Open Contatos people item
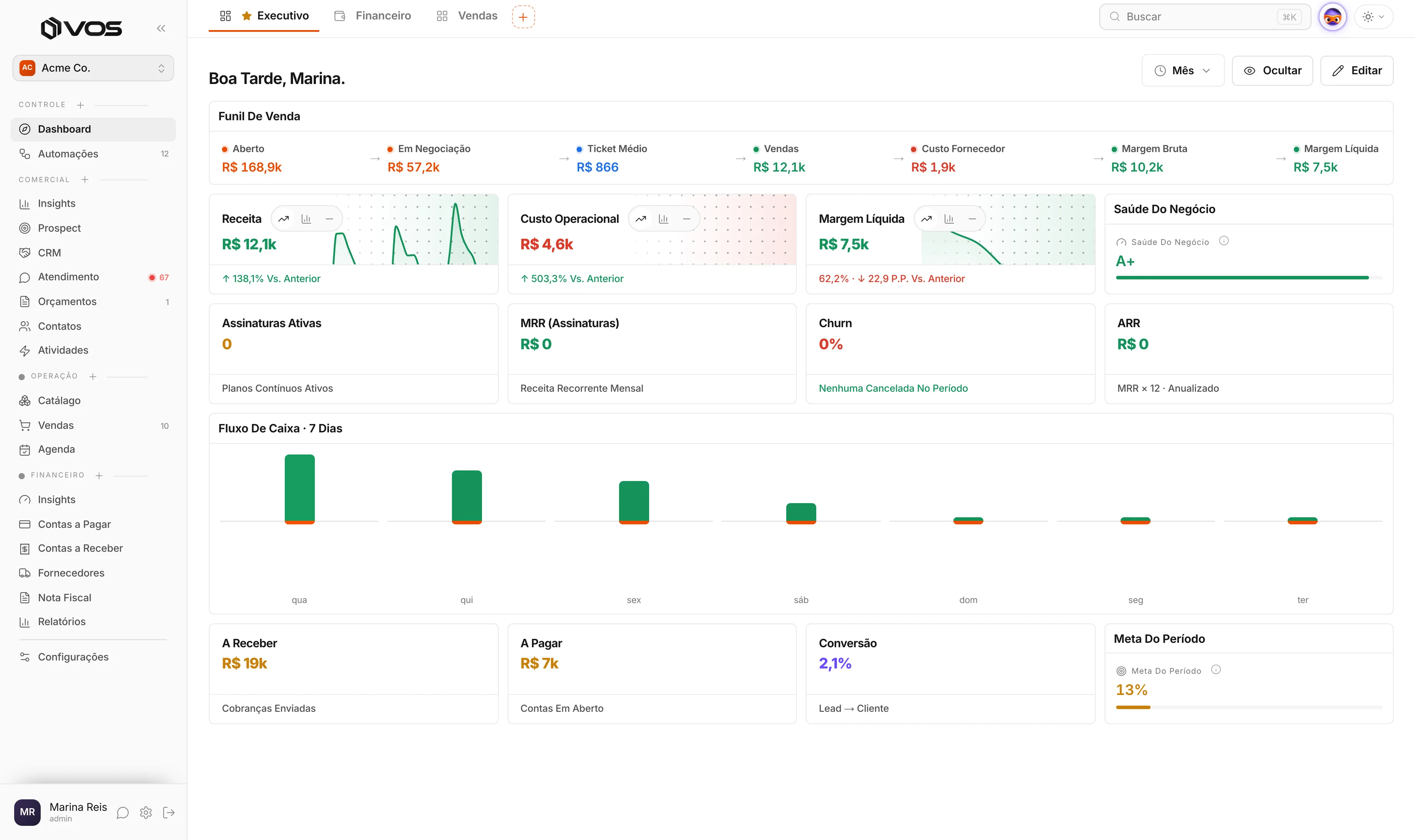The image size is (1415, 840). point(93,327)
